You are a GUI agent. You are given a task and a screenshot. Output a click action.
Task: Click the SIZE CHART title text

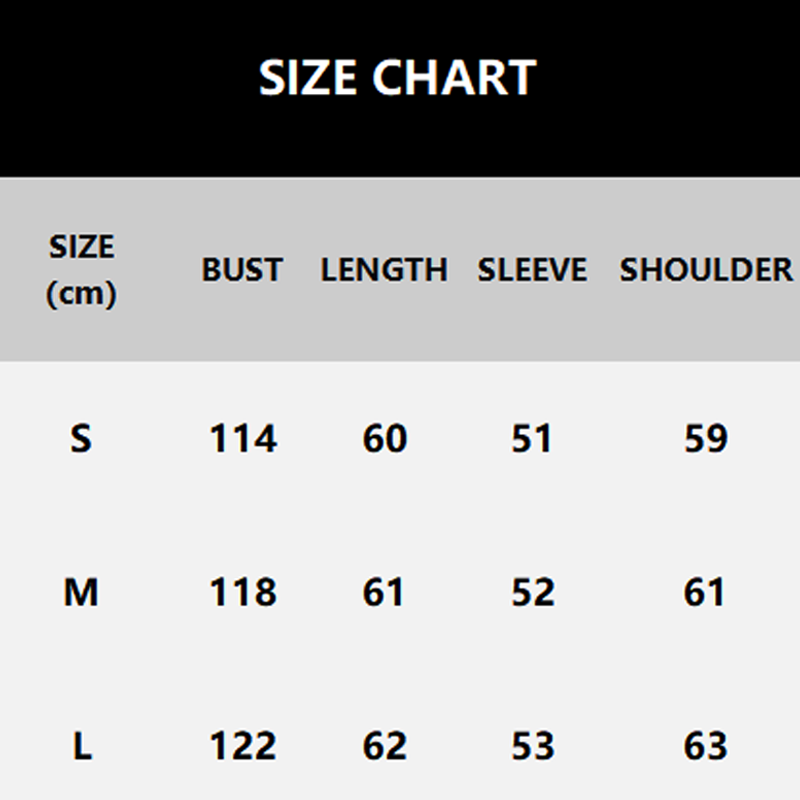pos(398,78)
